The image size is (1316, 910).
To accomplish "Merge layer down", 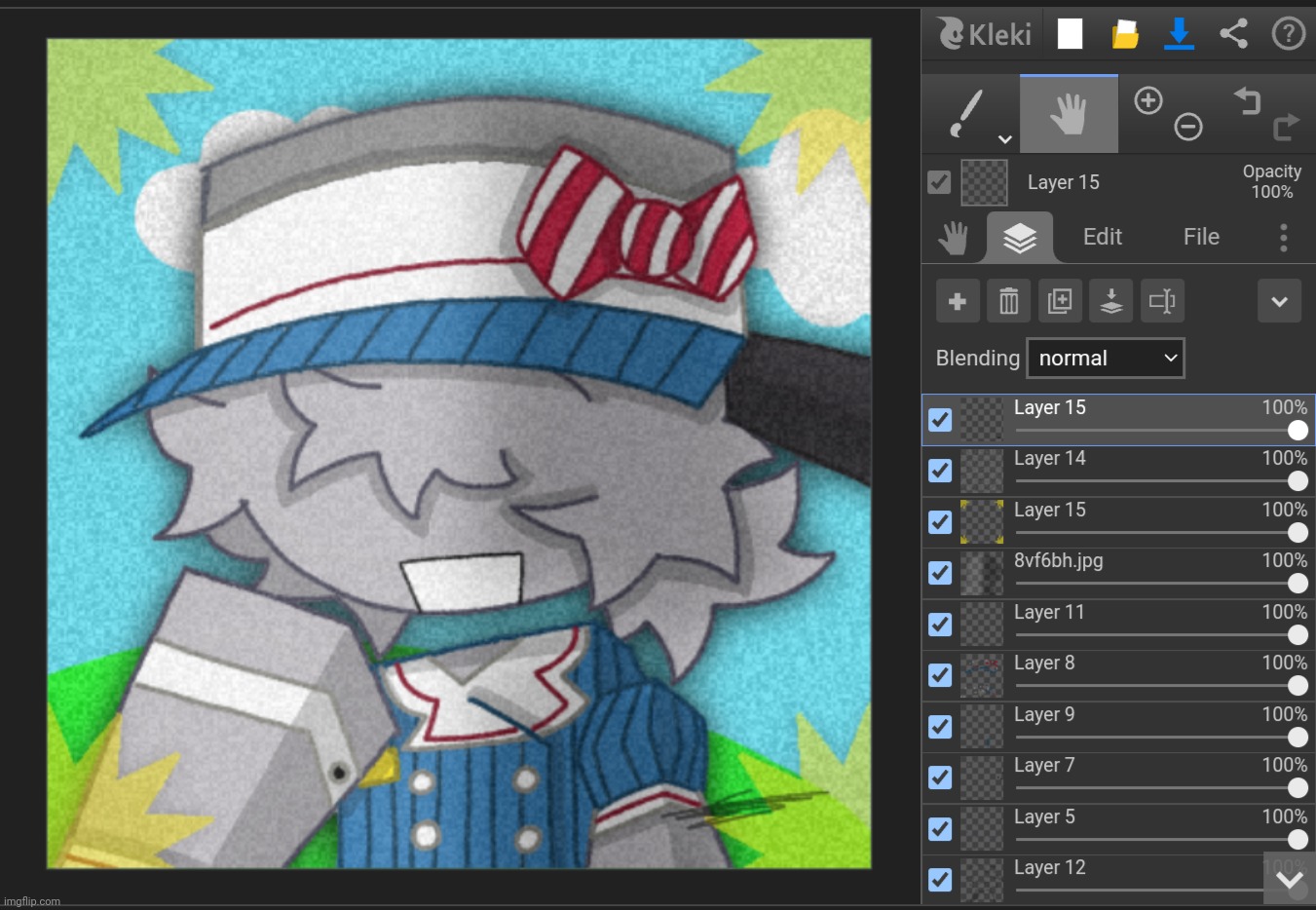I will (1111, 302).
